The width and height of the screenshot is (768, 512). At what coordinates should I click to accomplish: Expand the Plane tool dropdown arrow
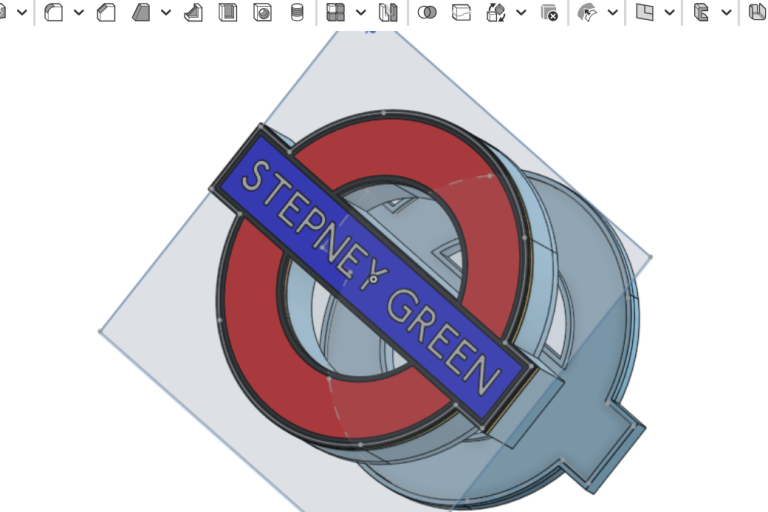[670, 13]
